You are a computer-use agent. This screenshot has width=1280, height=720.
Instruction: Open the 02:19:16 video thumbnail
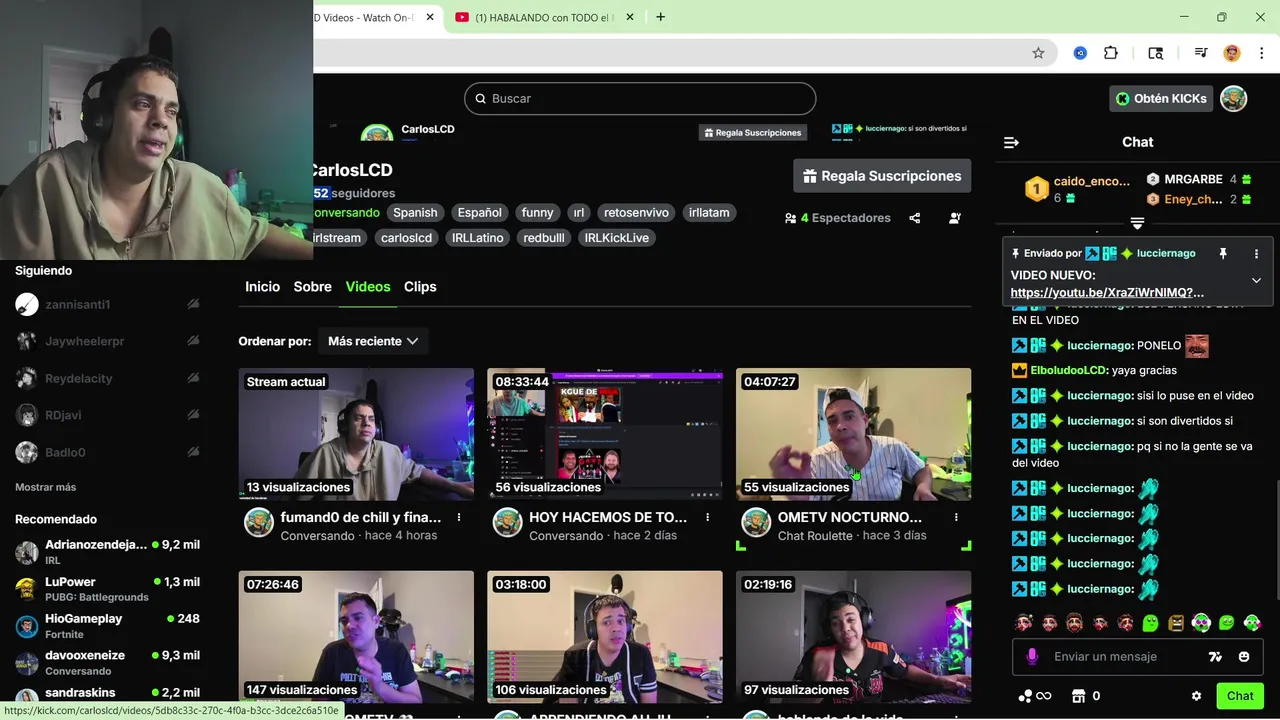[x=853, y=637]
